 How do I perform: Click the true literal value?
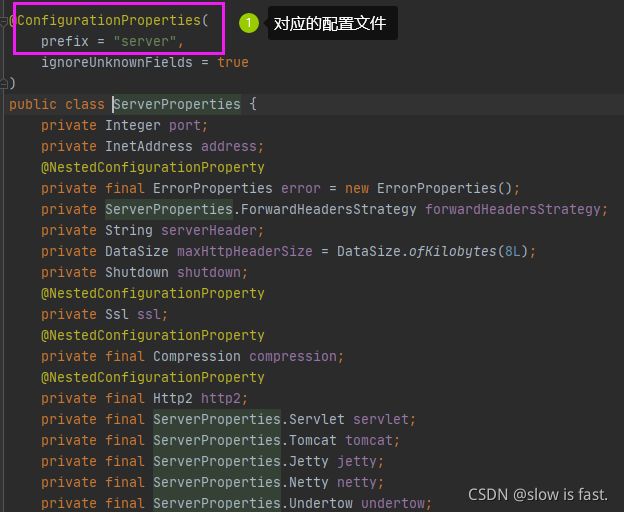(x=233, y=62)
